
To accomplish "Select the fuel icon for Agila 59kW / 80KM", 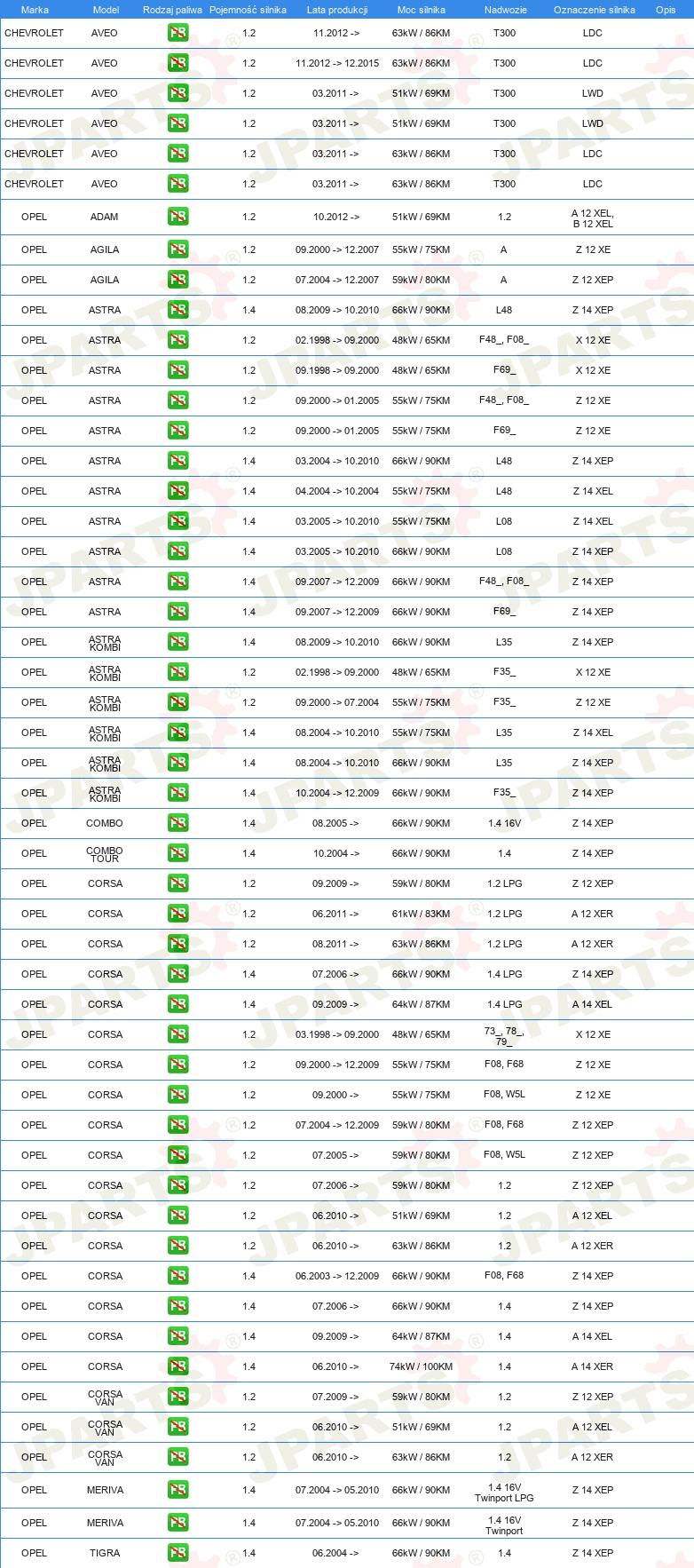I will pos(178,280).
